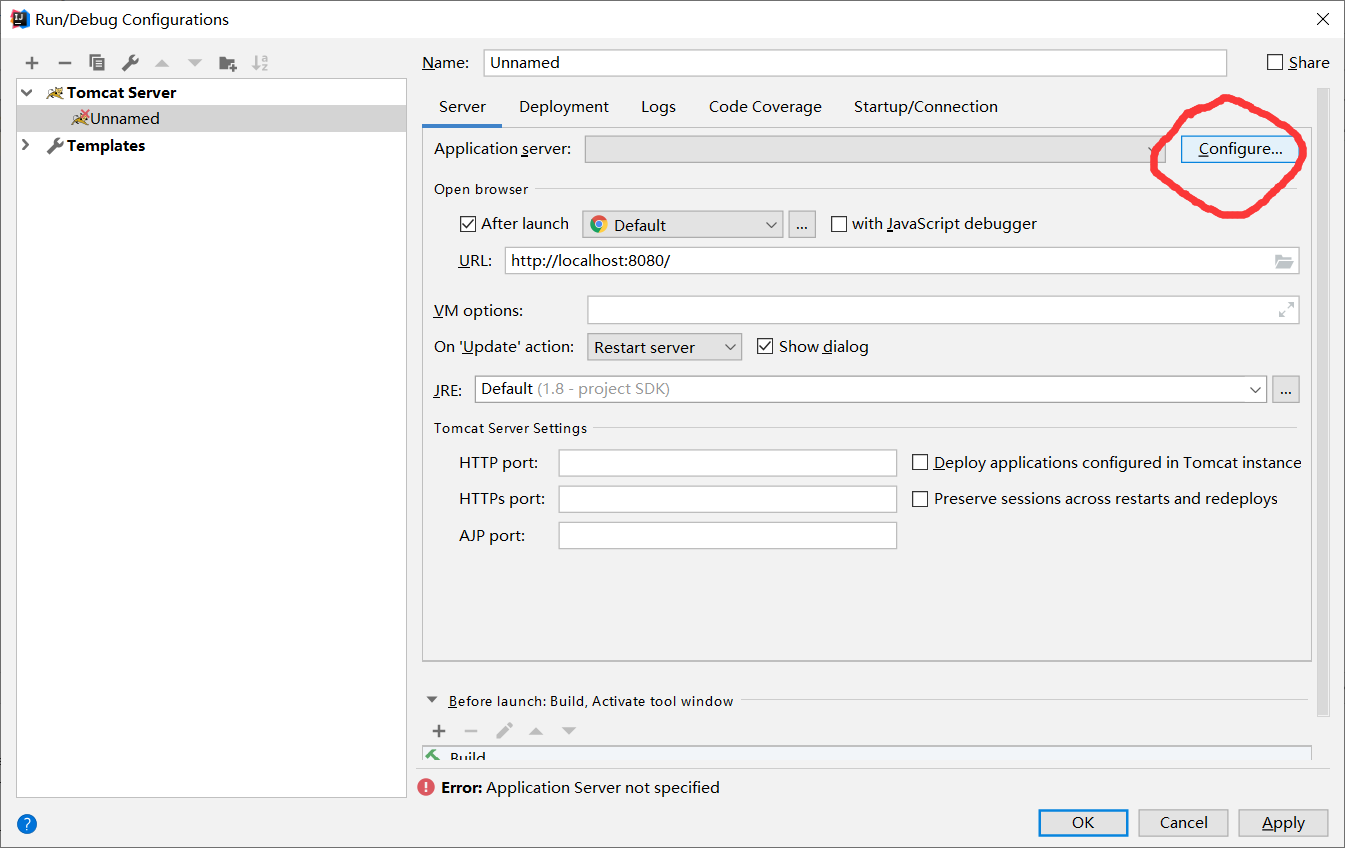Click the Apply button

click(x=1283, y=822)
